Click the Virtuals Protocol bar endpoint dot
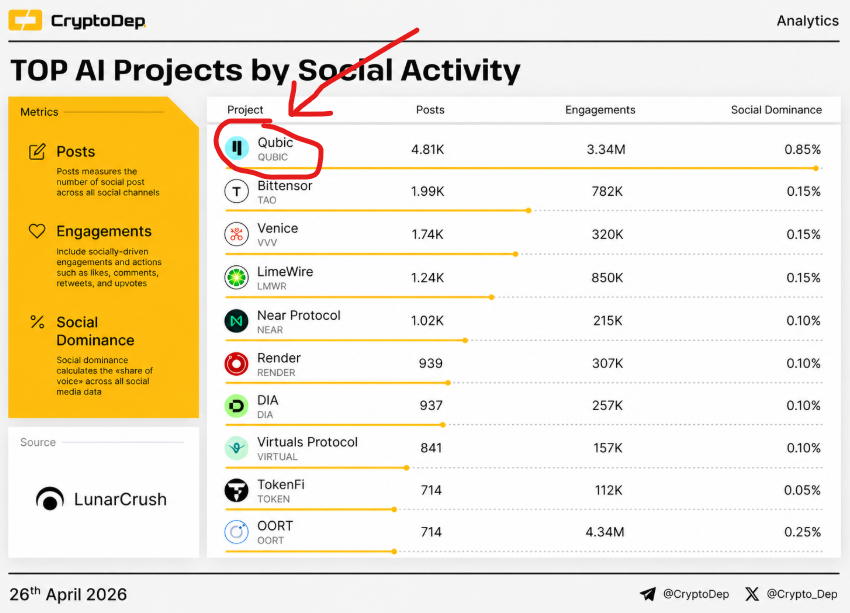 pyautogui.click(x=407, y=467)
